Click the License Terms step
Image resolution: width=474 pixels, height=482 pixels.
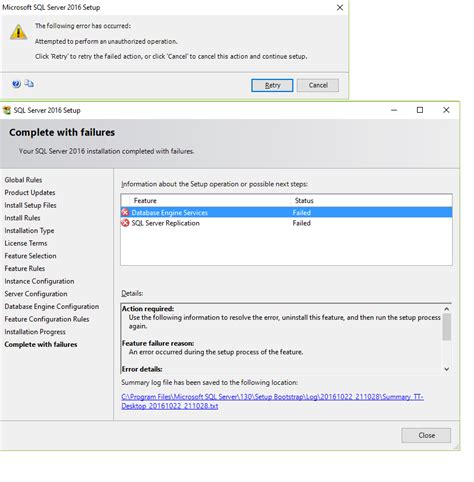coord(26,243)
